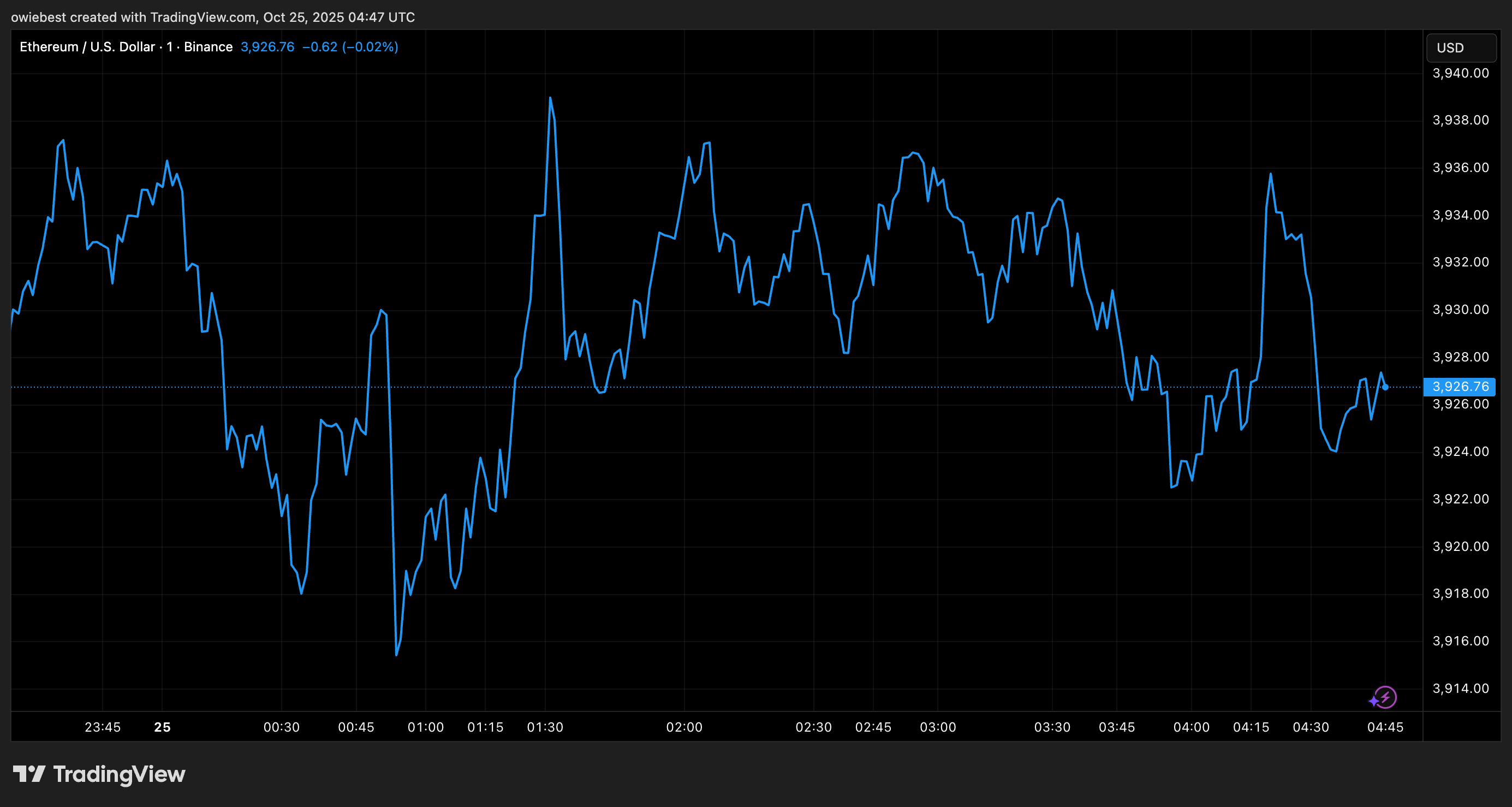Click the 3,920.00 price axis label
This screenshot has width=1512, height=807.
1460,546
